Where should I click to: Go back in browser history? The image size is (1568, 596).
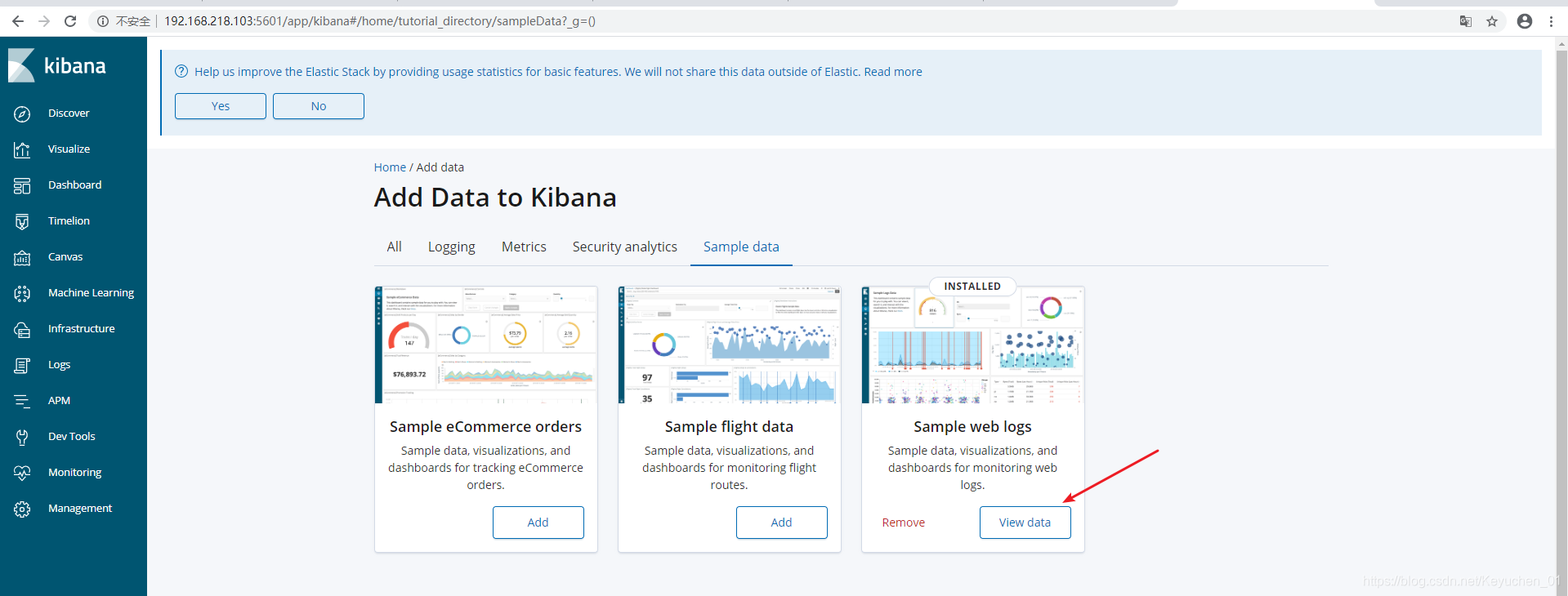pyautogui.click(x=18, y=21)
